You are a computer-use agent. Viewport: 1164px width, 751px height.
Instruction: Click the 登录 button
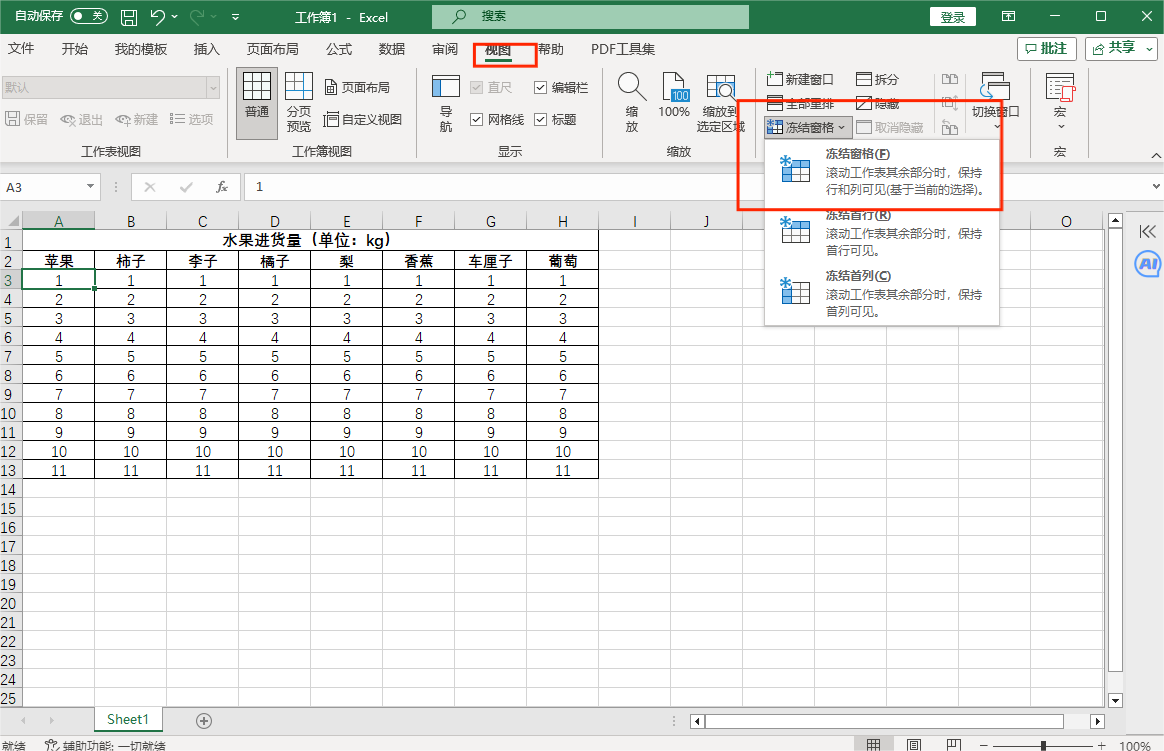(x=951, y=16)
